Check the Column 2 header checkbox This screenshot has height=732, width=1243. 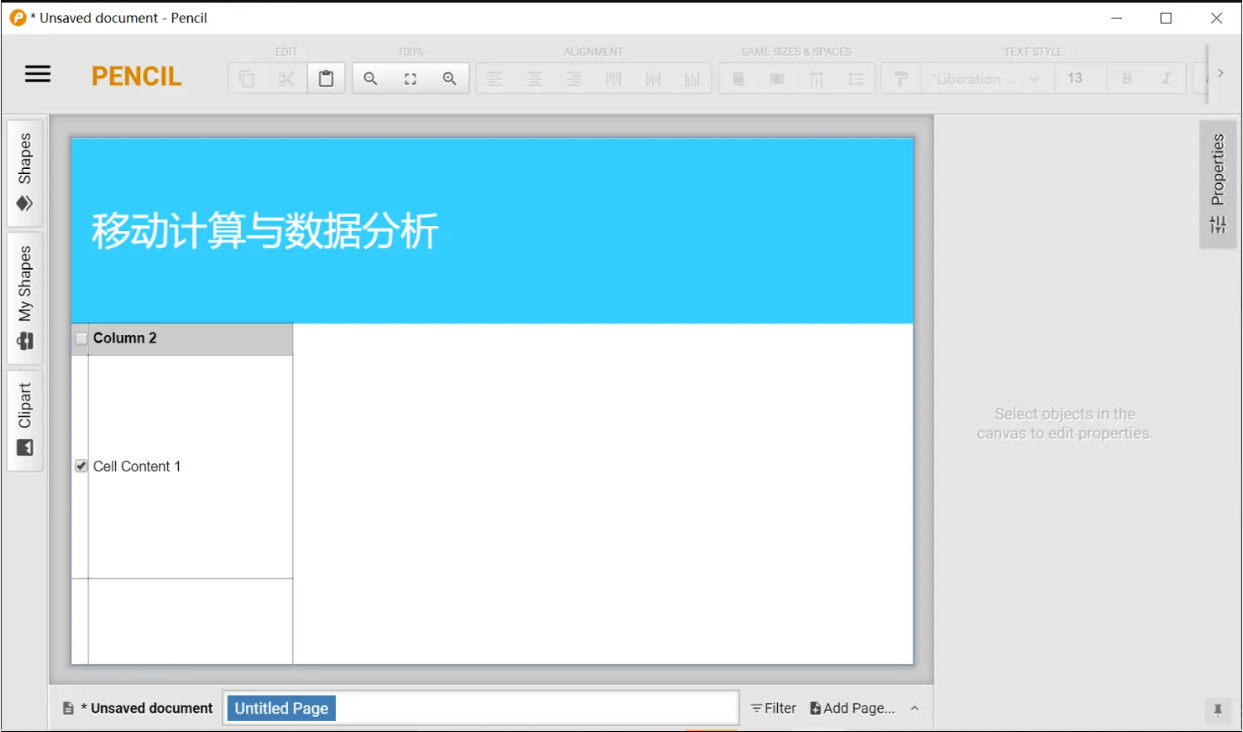tap(81, 339)
